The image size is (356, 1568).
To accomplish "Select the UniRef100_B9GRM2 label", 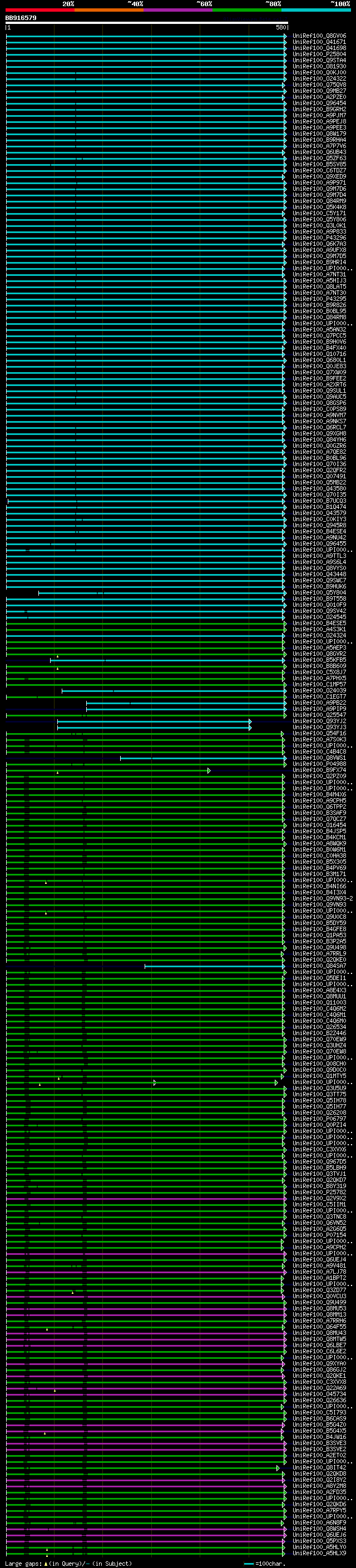I will coord(319,109).
